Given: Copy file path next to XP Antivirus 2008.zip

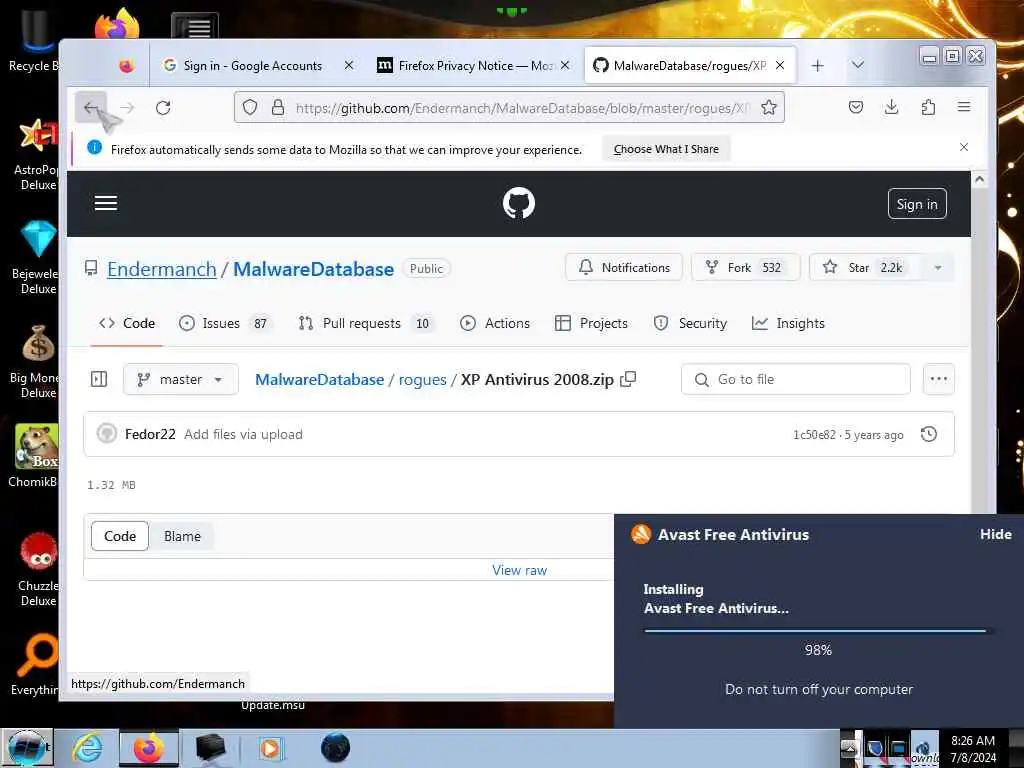Looking at the screenshot, I should [628, 379].
